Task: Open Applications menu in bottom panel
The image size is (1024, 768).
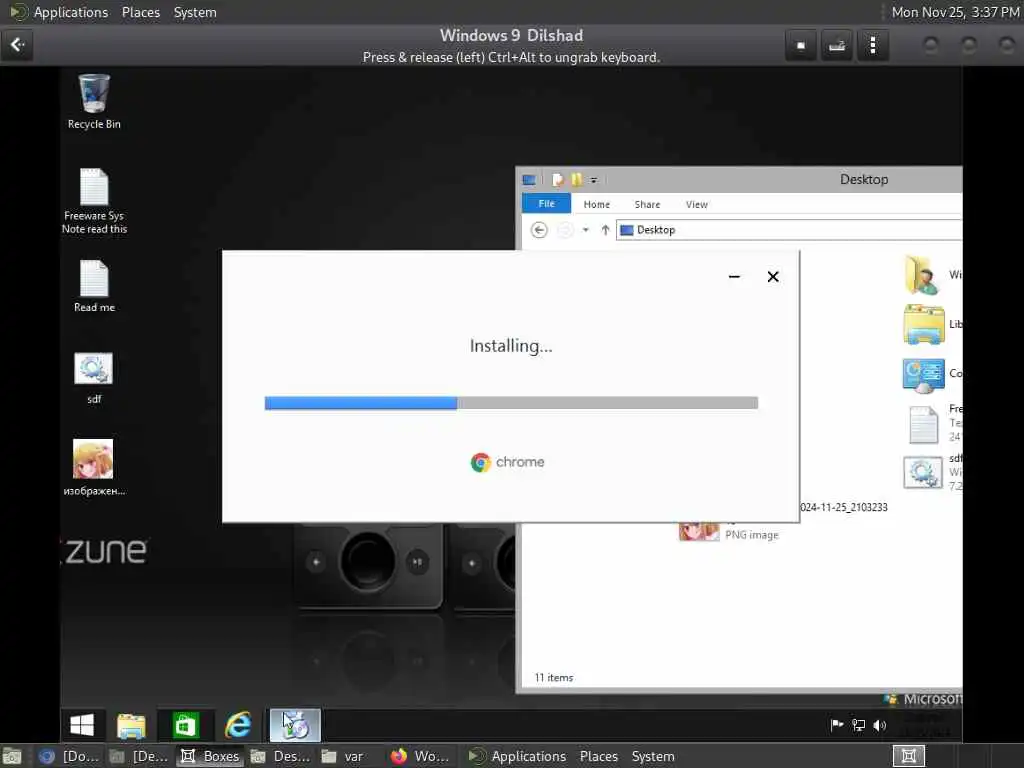Action: click(528, 756)
